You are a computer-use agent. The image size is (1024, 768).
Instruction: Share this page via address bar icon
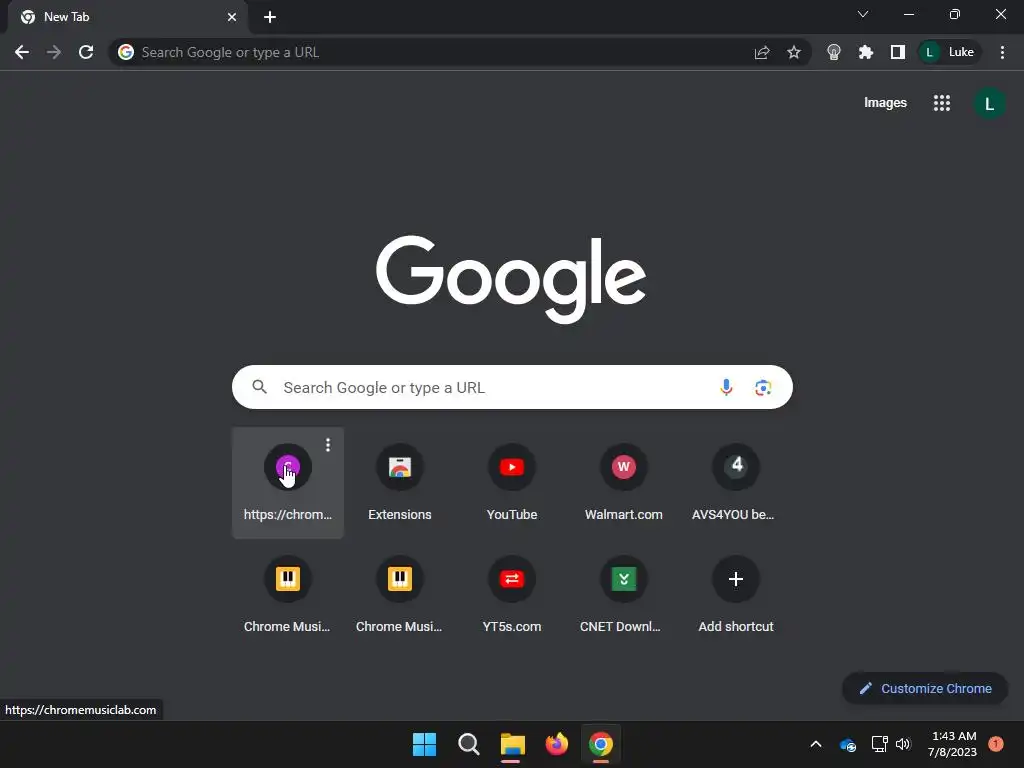(761, 52)
